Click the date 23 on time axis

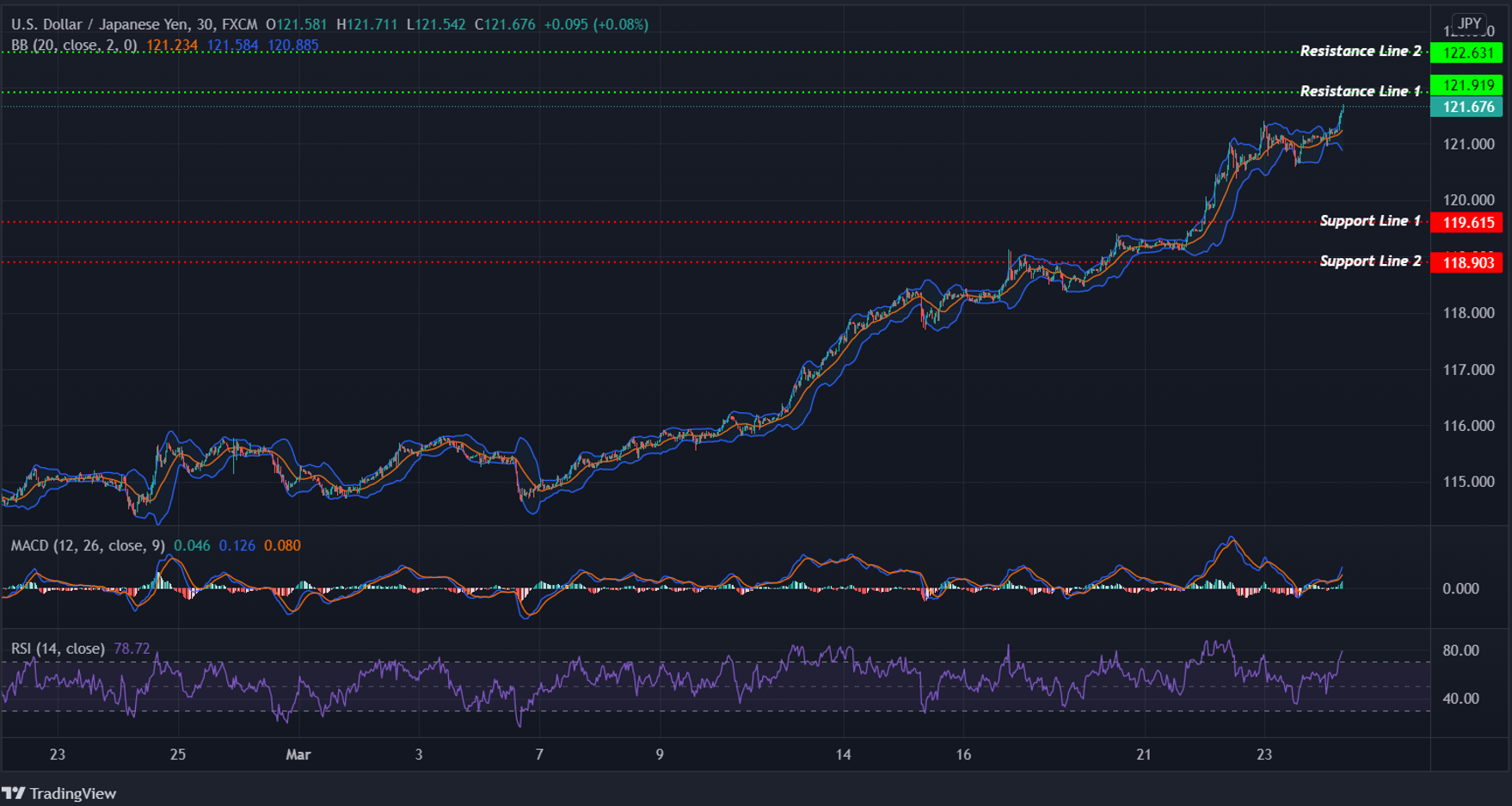(x=57, y=754)
